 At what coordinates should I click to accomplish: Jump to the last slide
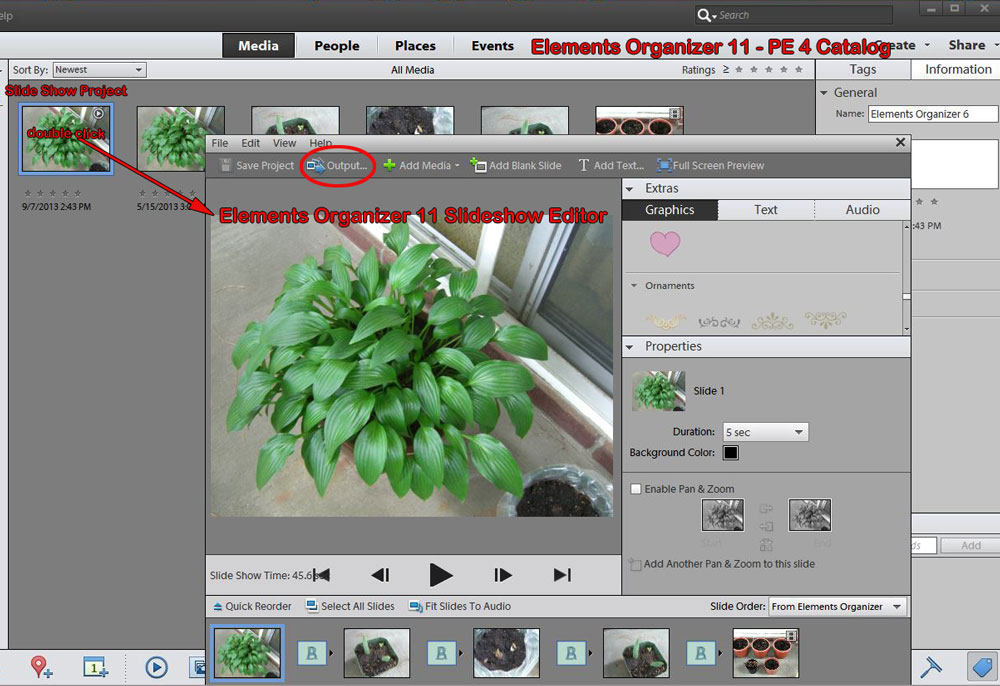tap(562, 575)
